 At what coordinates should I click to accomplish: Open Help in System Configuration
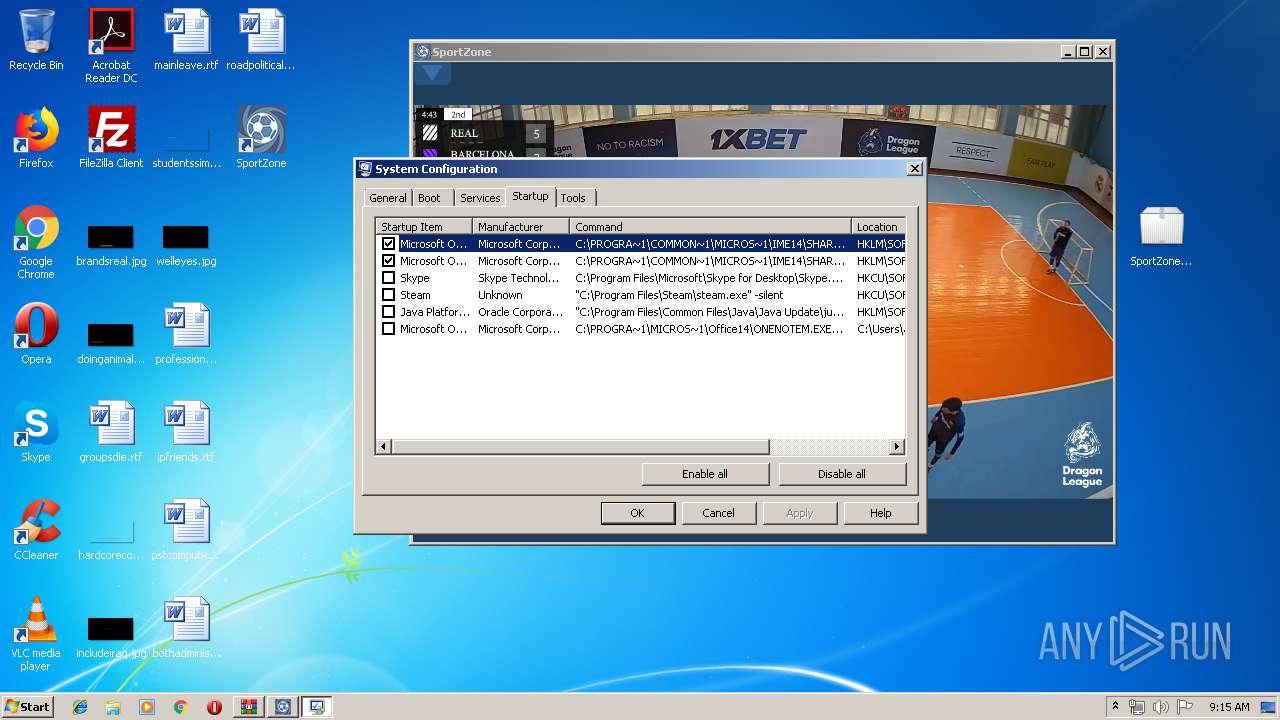(880, 513)
